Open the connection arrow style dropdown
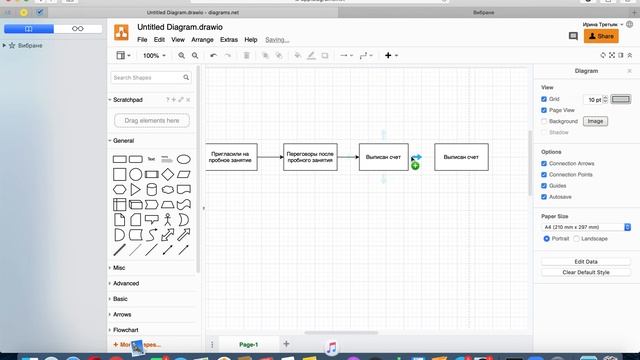This screenshot has height=360, width=640. tap(347, 56)
